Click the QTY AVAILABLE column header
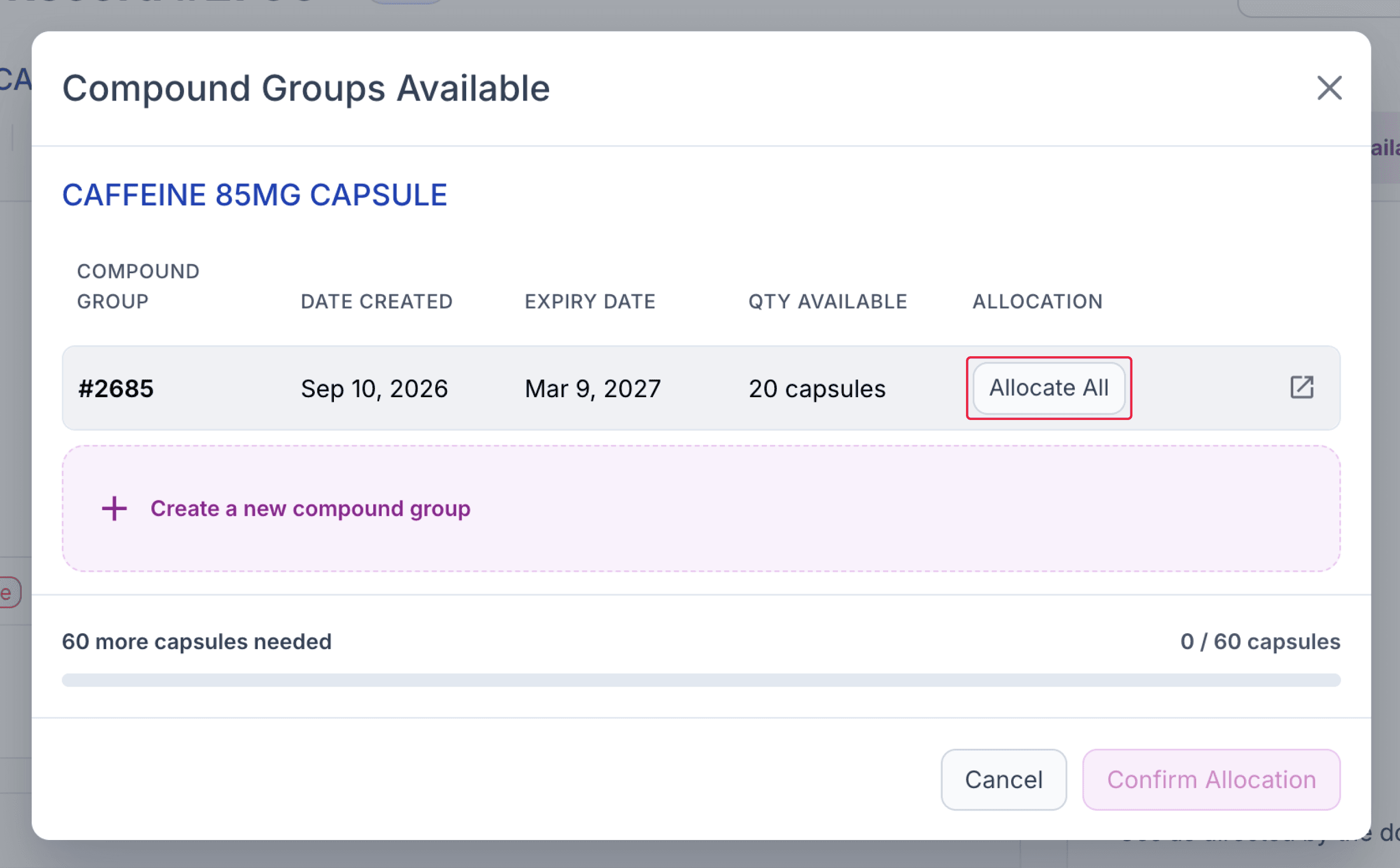This screenshot has width=1400, height=868. (x=828, y=301)
